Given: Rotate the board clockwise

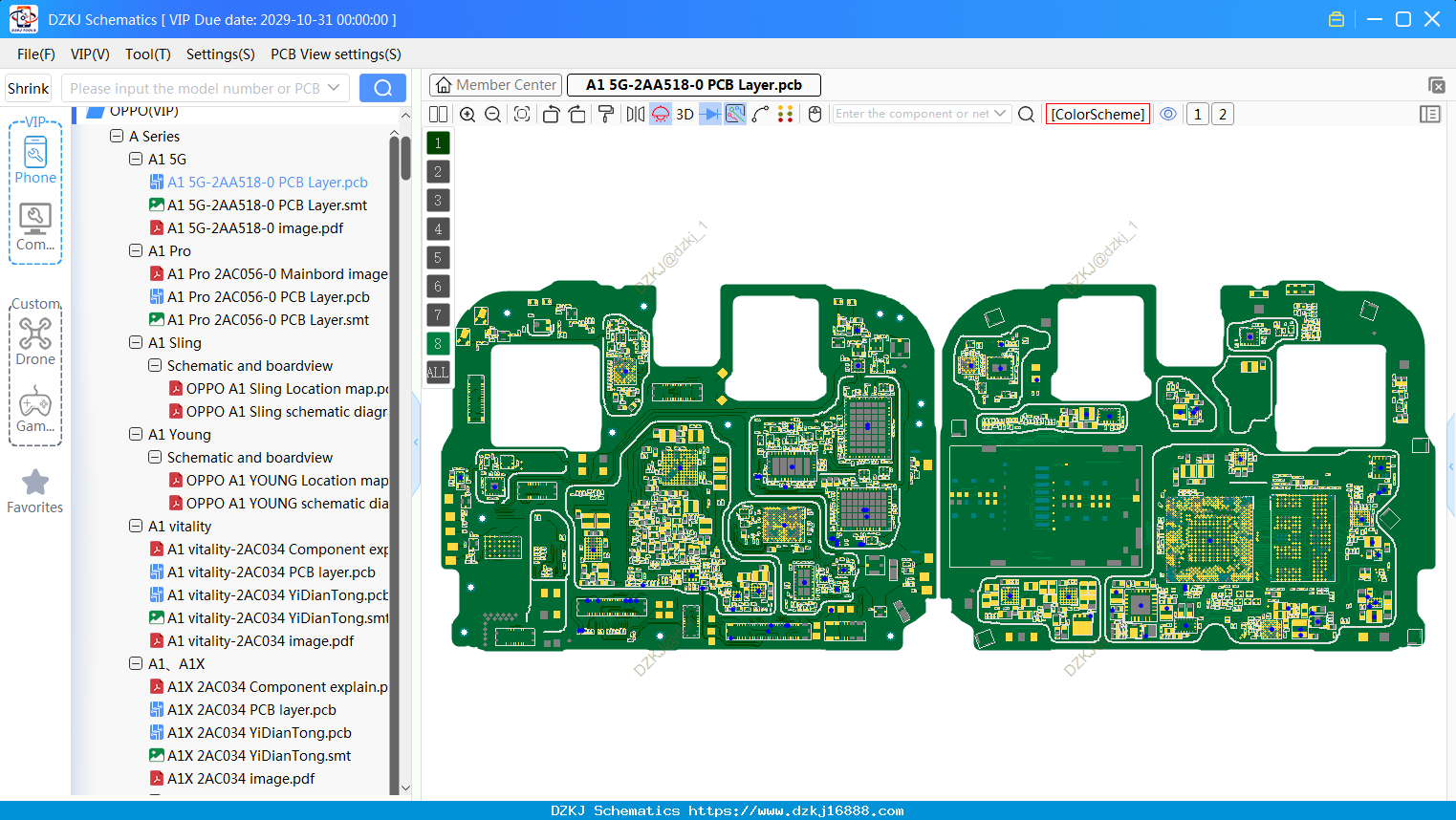Looking at the screenshot, I should click(x=577, y=115).
